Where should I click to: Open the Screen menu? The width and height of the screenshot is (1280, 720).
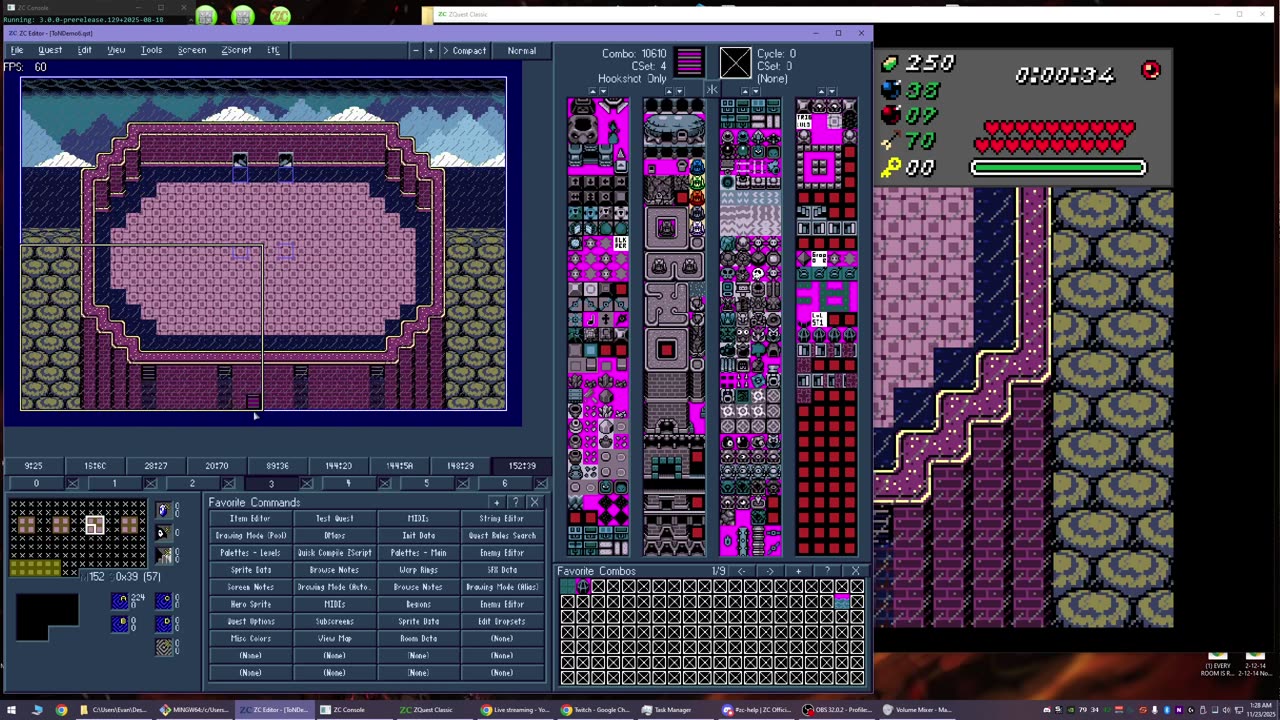tap(192, 50)
